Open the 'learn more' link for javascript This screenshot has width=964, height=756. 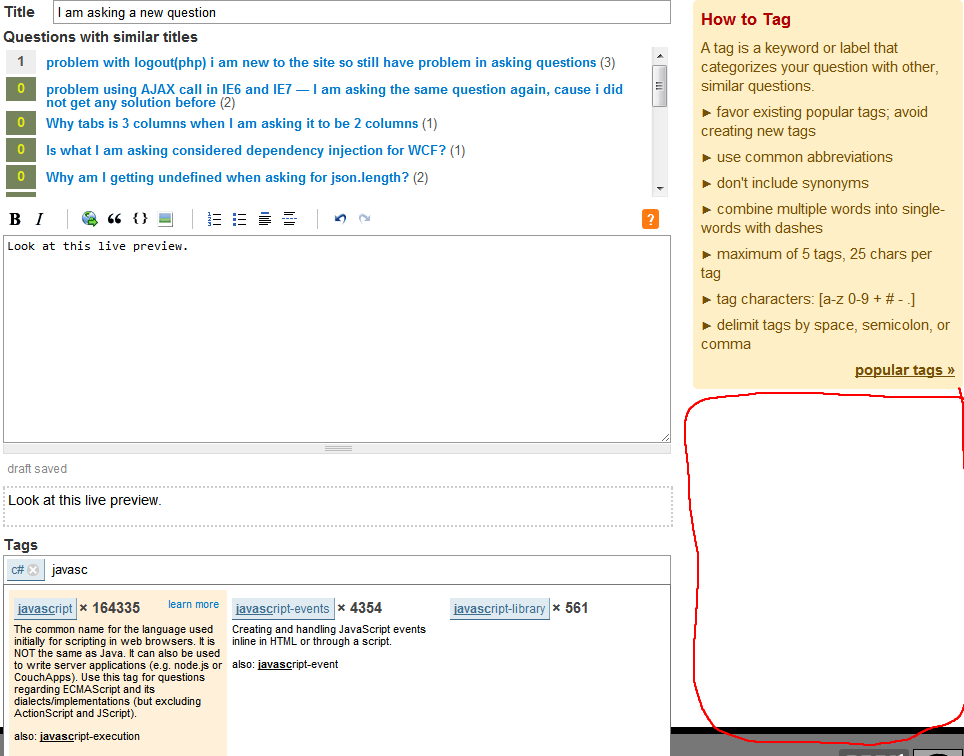pos(193,605)
